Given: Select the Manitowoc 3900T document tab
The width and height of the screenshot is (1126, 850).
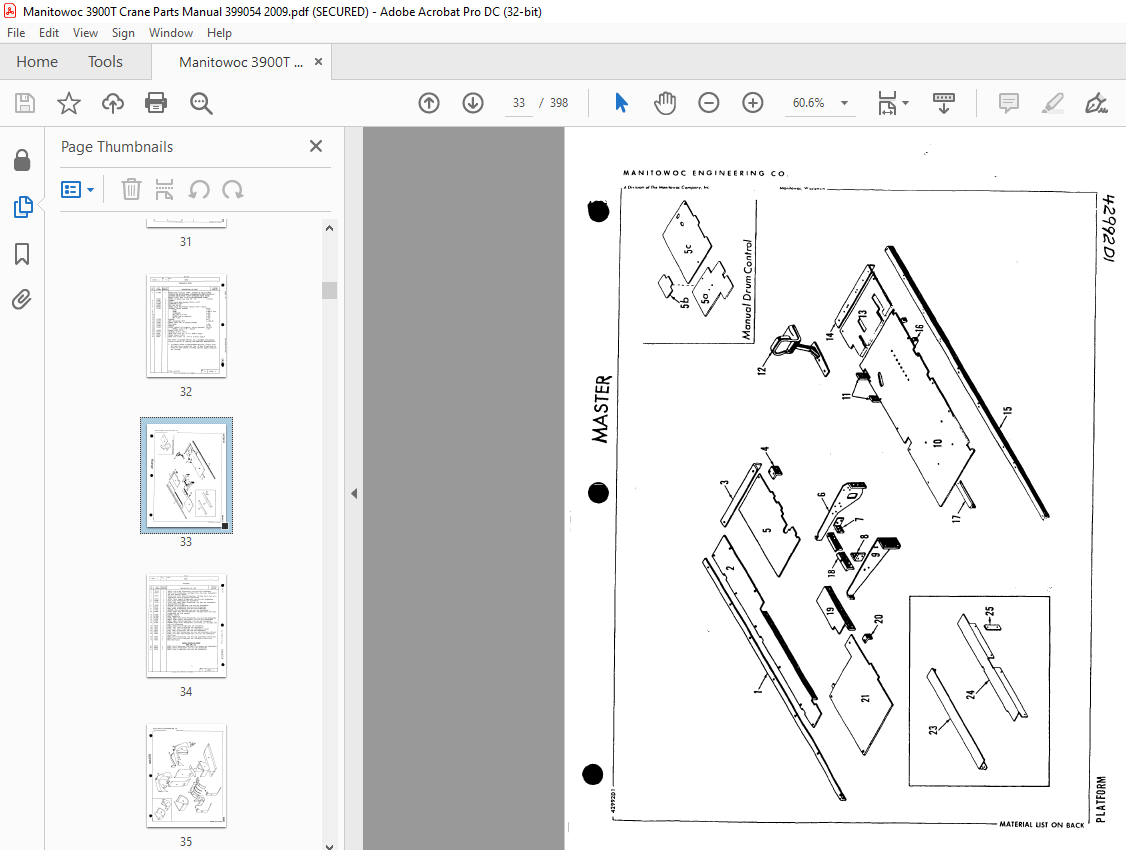Looking at the screenshot, I should (241, 62).
